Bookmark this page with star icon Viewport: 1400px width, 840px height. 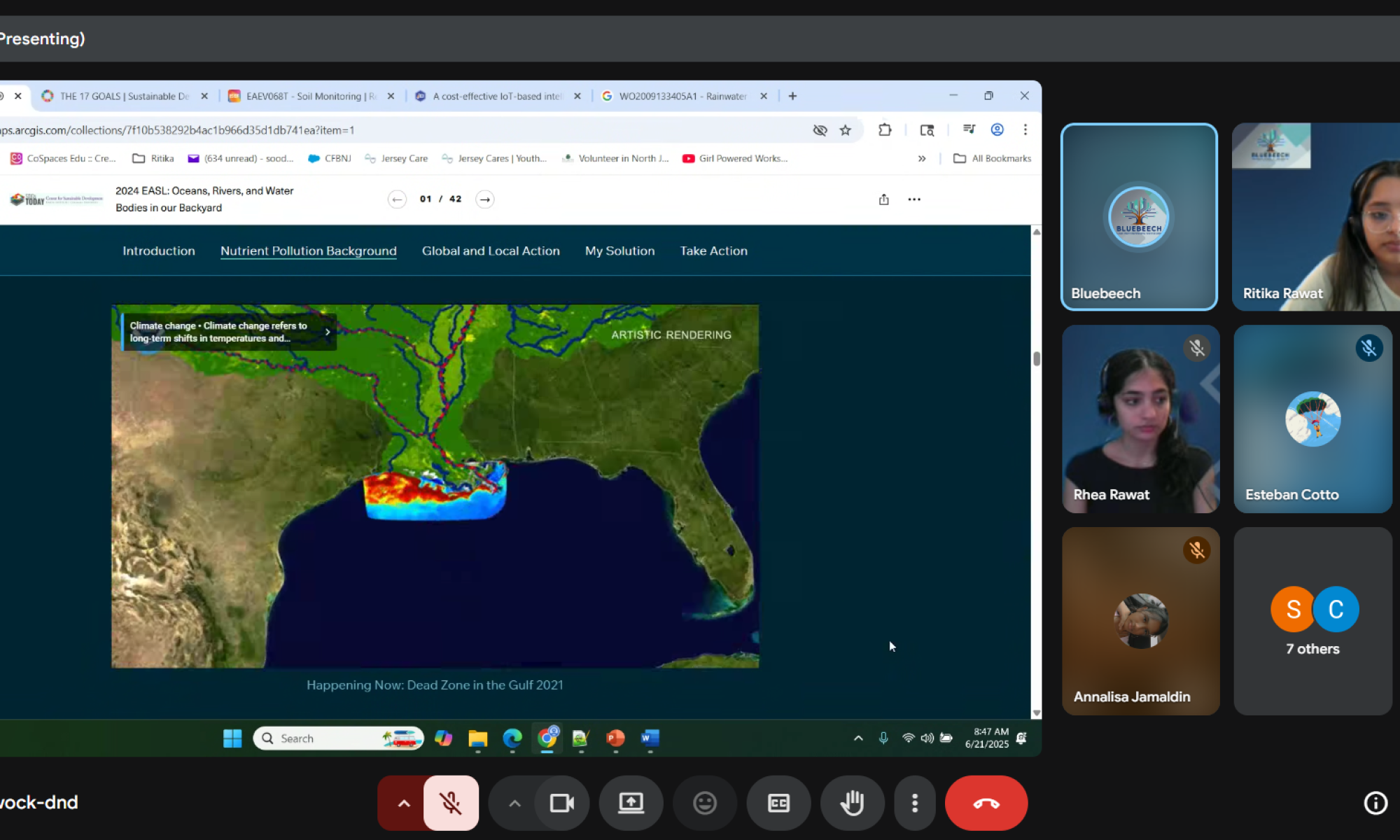pyautogui.click(x=846, y=130)
